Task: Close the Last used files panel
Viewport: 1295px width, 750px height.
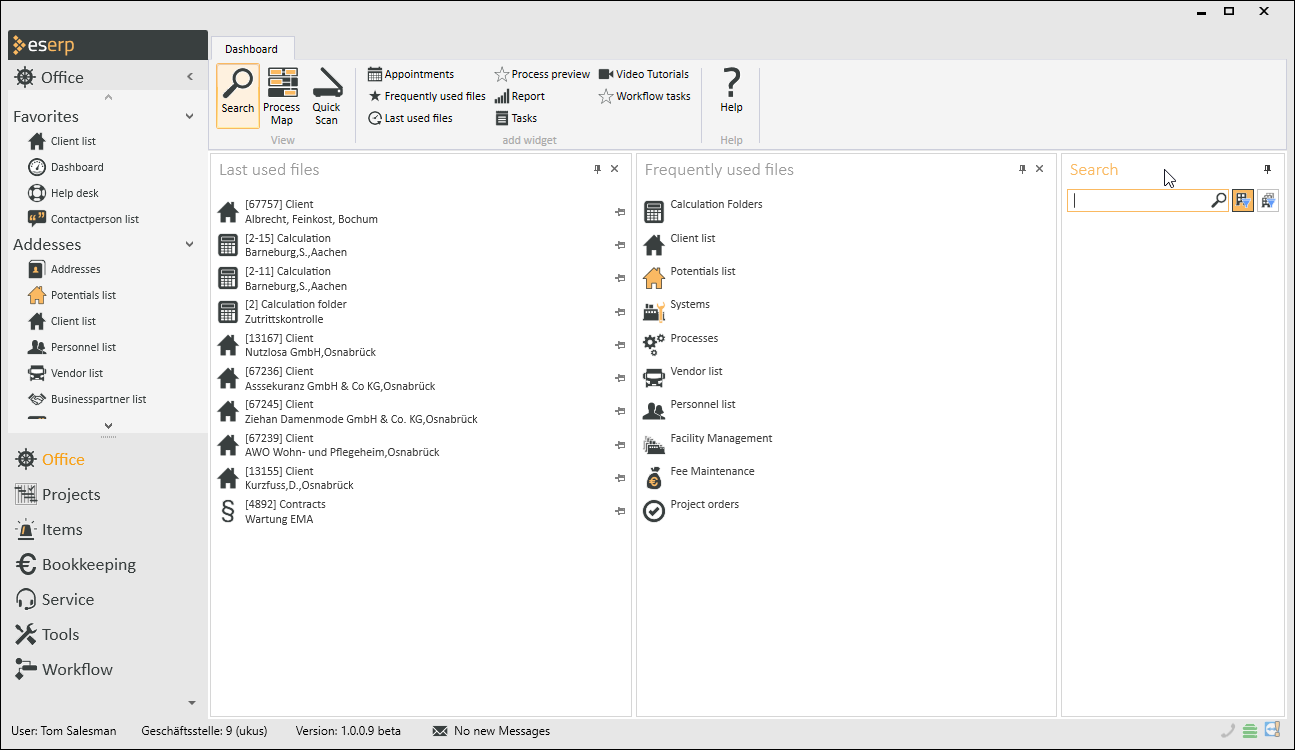Action: 614,170
